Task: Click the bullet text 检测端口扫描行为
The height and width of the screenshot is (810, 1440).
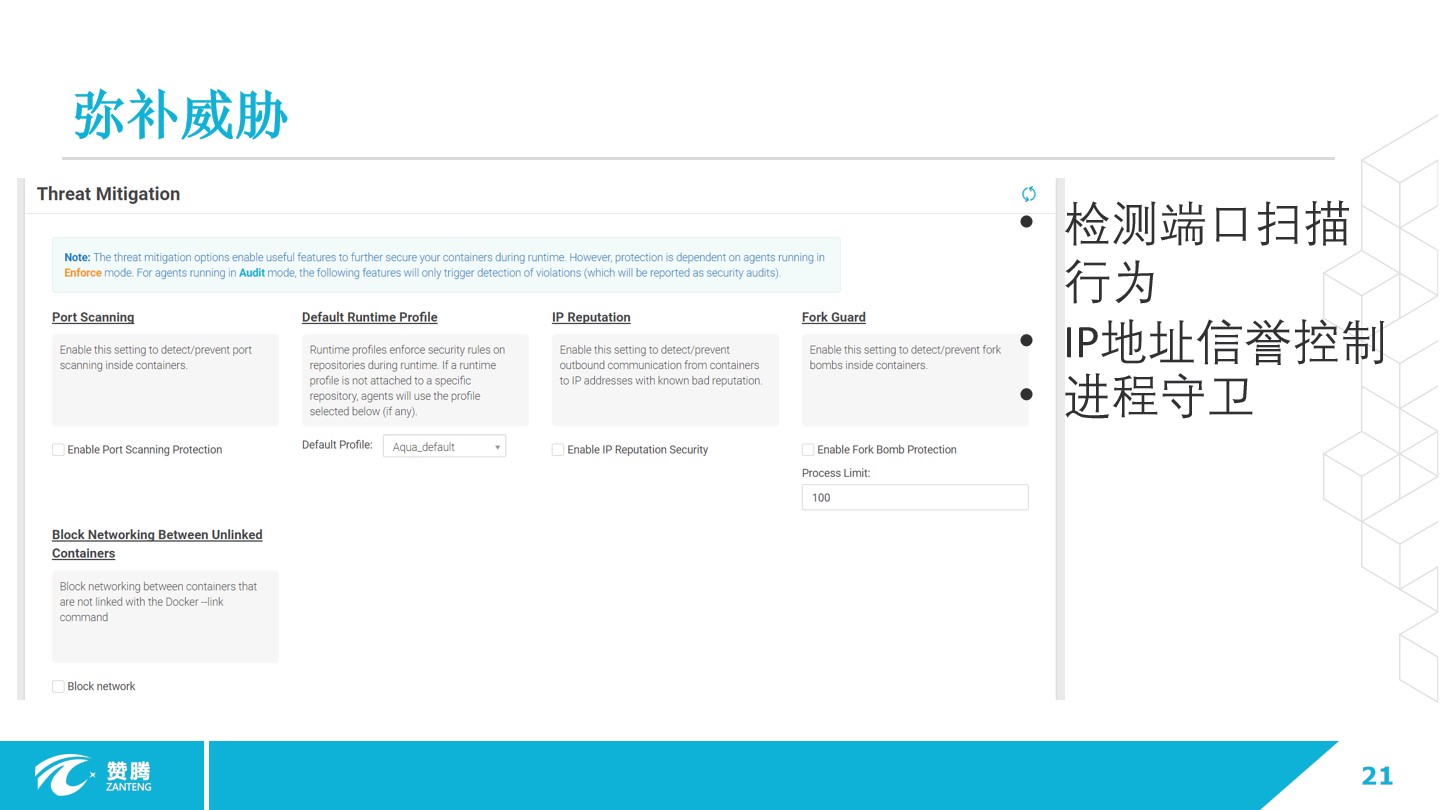Action: pyautogui.click(x=1208, y=253)
